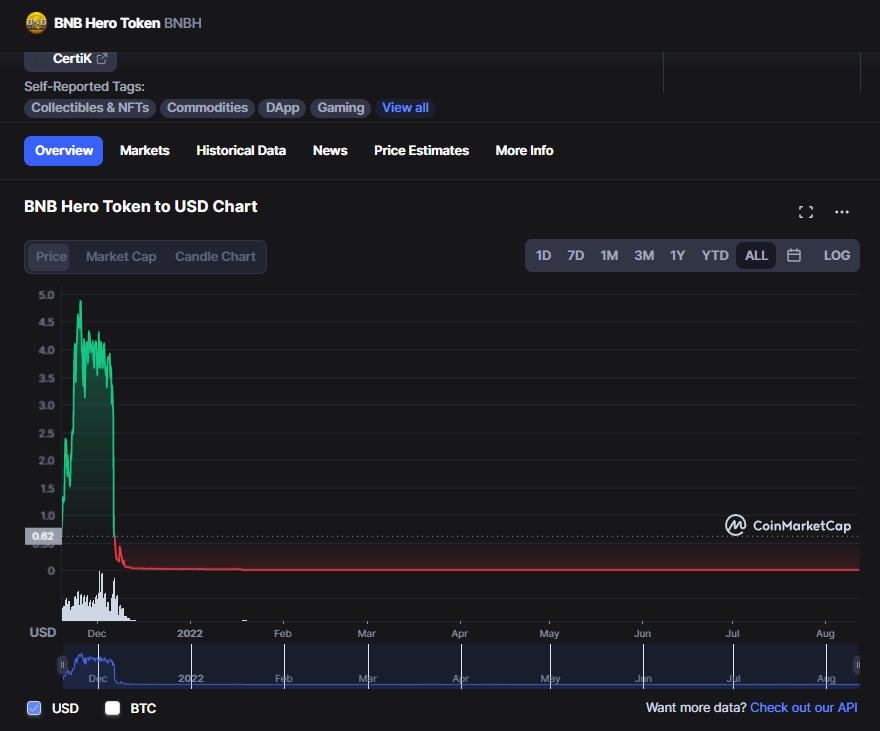Switch to Market Cap chart view

click(x=121, y=257)
